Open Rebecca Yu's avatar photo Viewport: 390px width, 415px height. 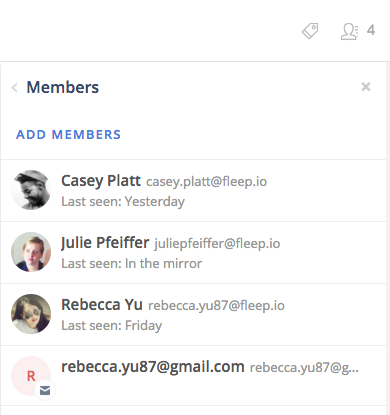tap(31, 314)
